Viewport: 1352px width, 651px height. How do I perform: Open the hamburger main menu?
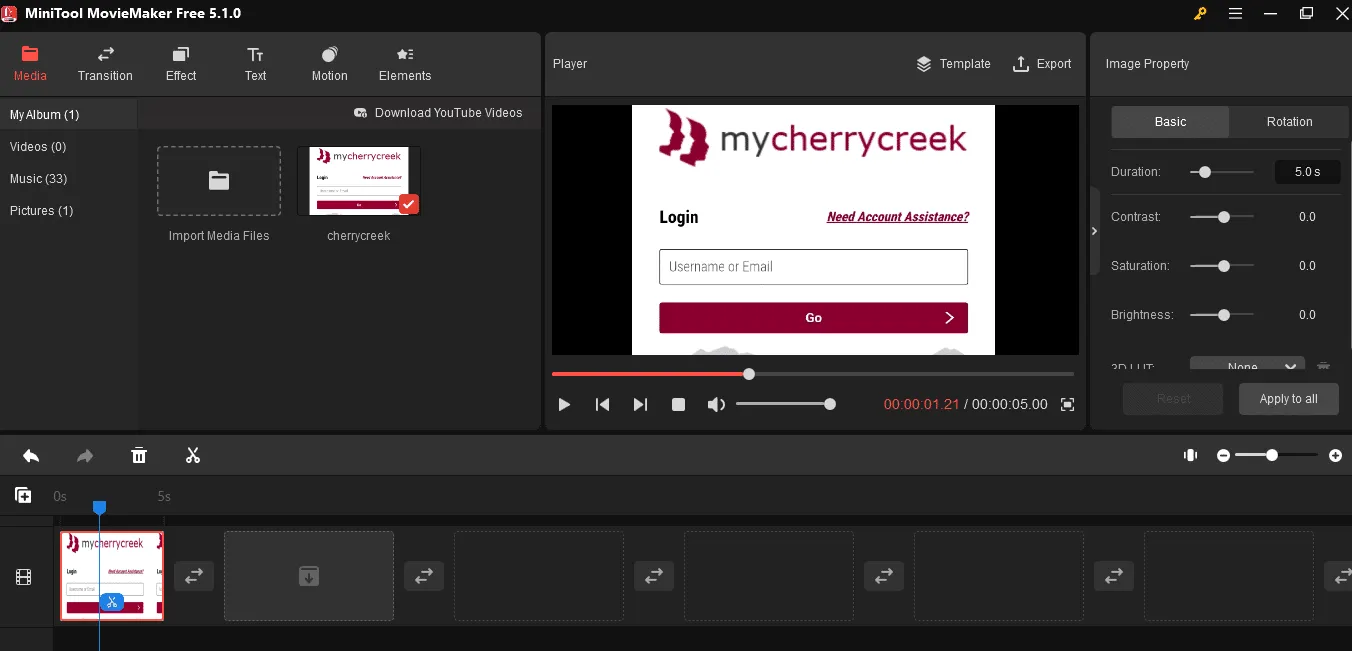1235,14
